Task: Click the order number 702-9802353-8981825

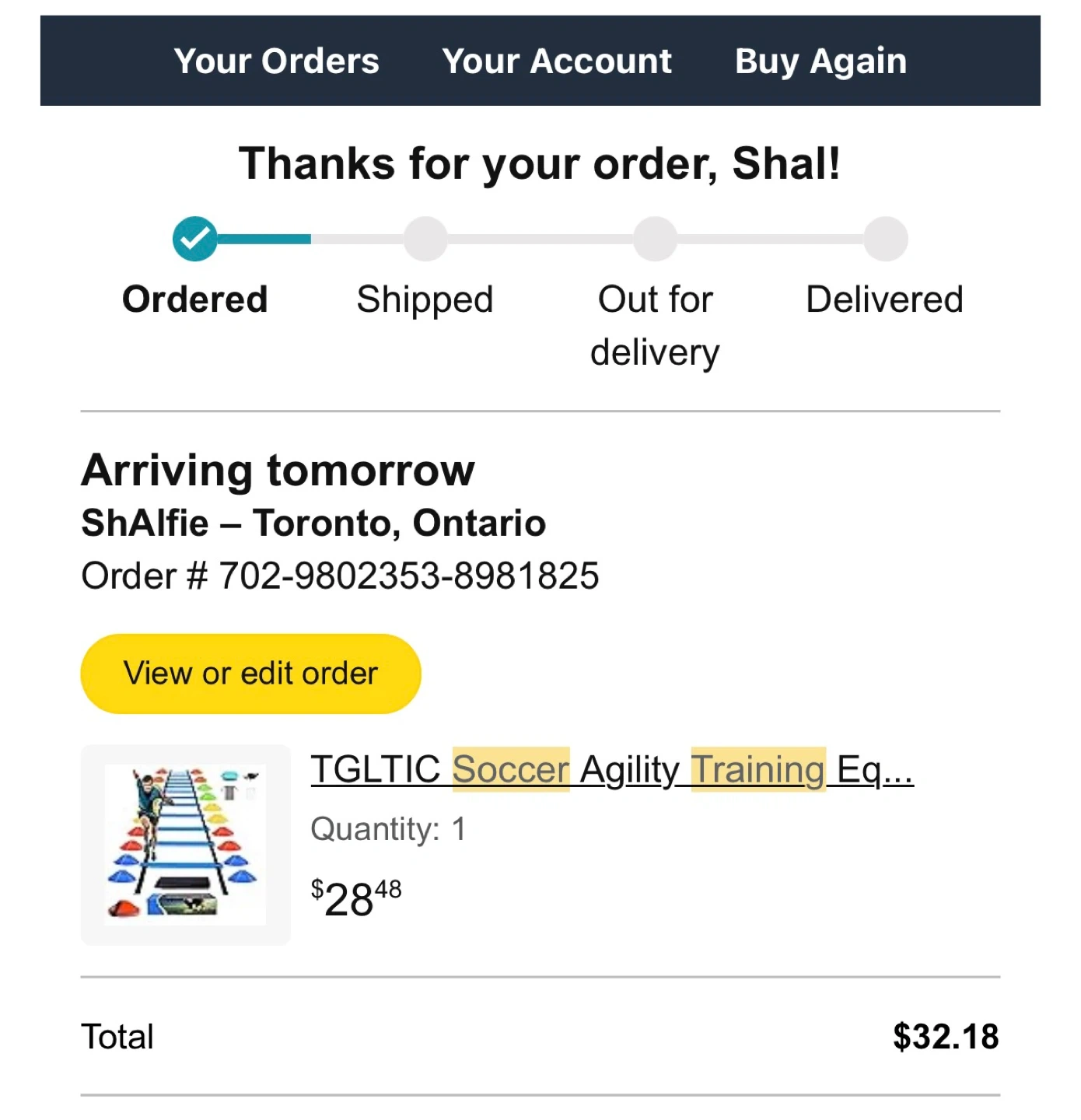Action: pyautogui.click(x=408, y=576)
